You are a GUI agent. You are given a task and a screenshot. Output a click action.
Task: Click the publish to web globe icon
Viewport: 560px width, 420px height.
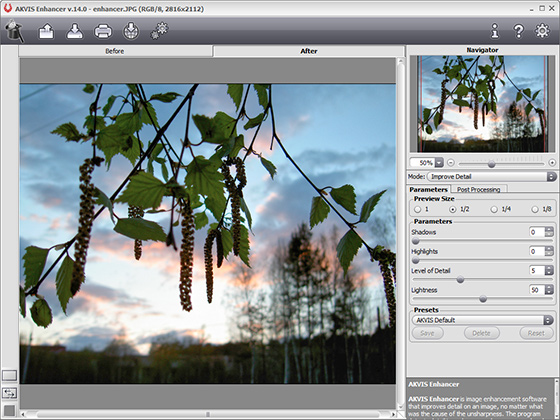coord(131,31)
